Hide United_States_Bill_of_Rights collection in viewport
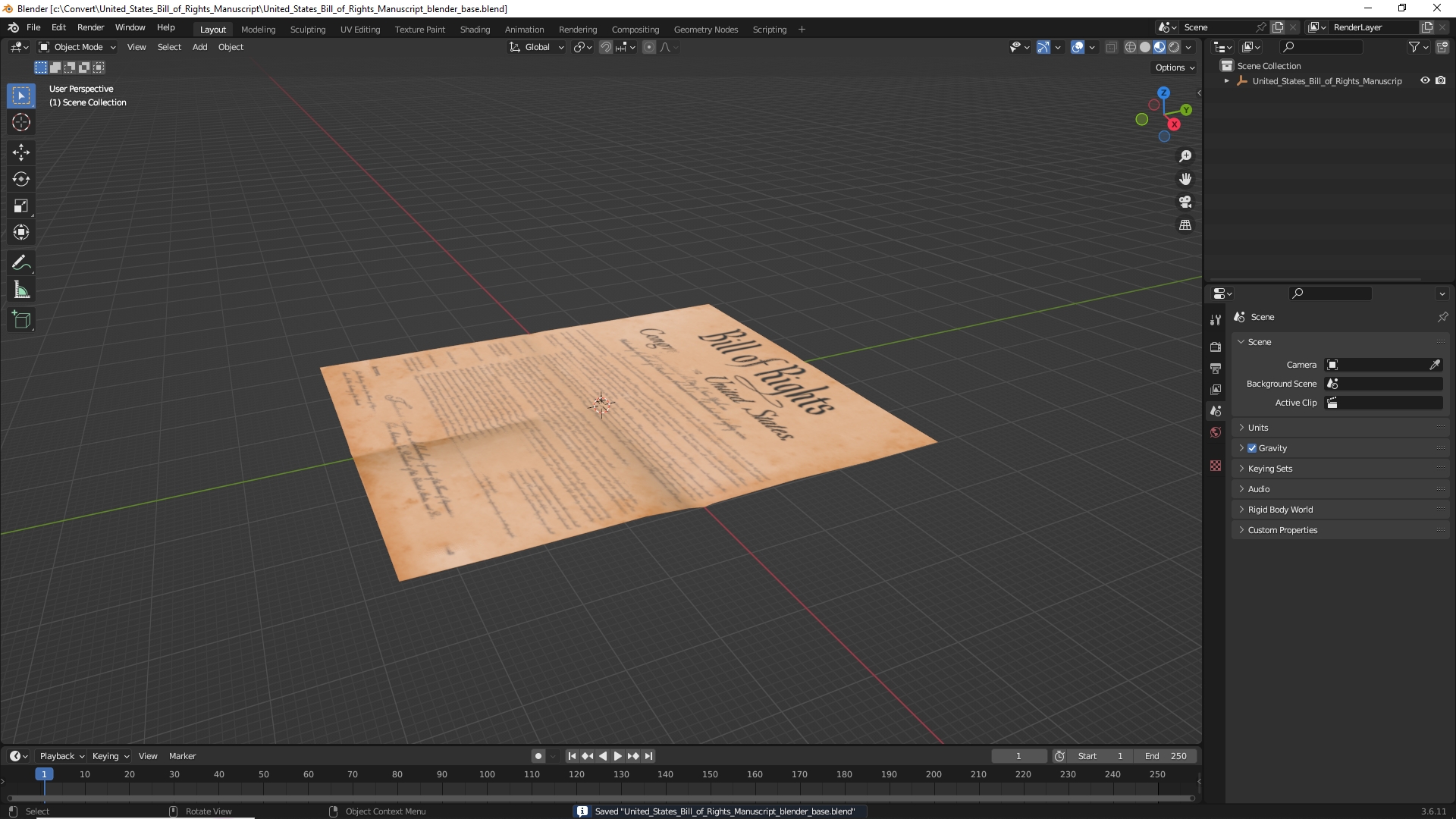 1425,80
